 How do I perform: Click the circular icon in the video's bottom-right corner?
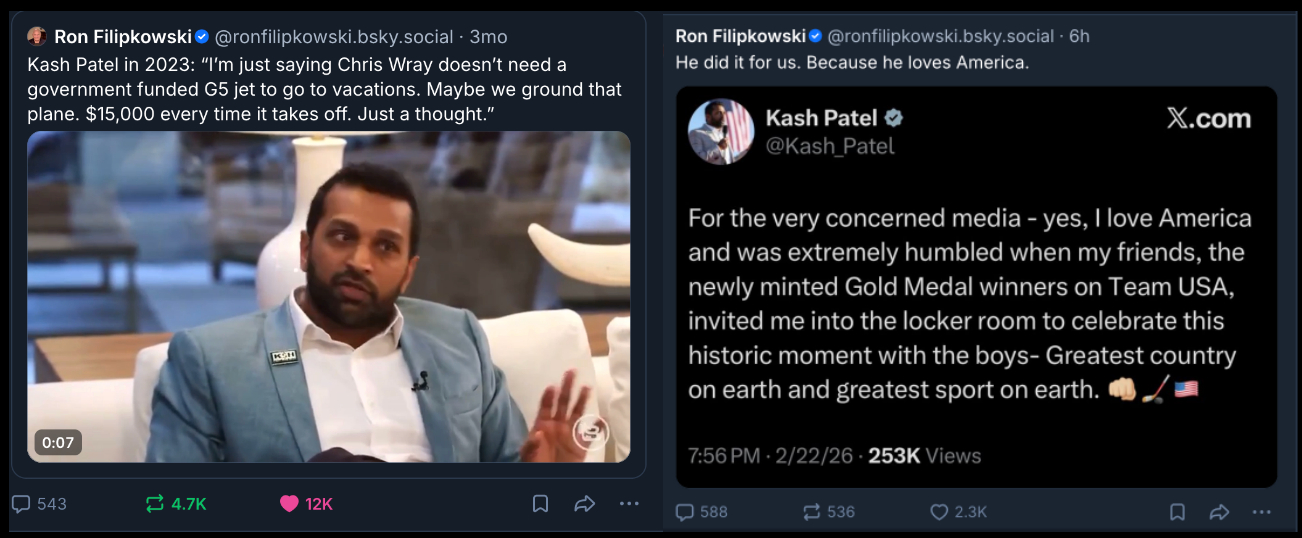pyautogui.click(x=590, y=433)
